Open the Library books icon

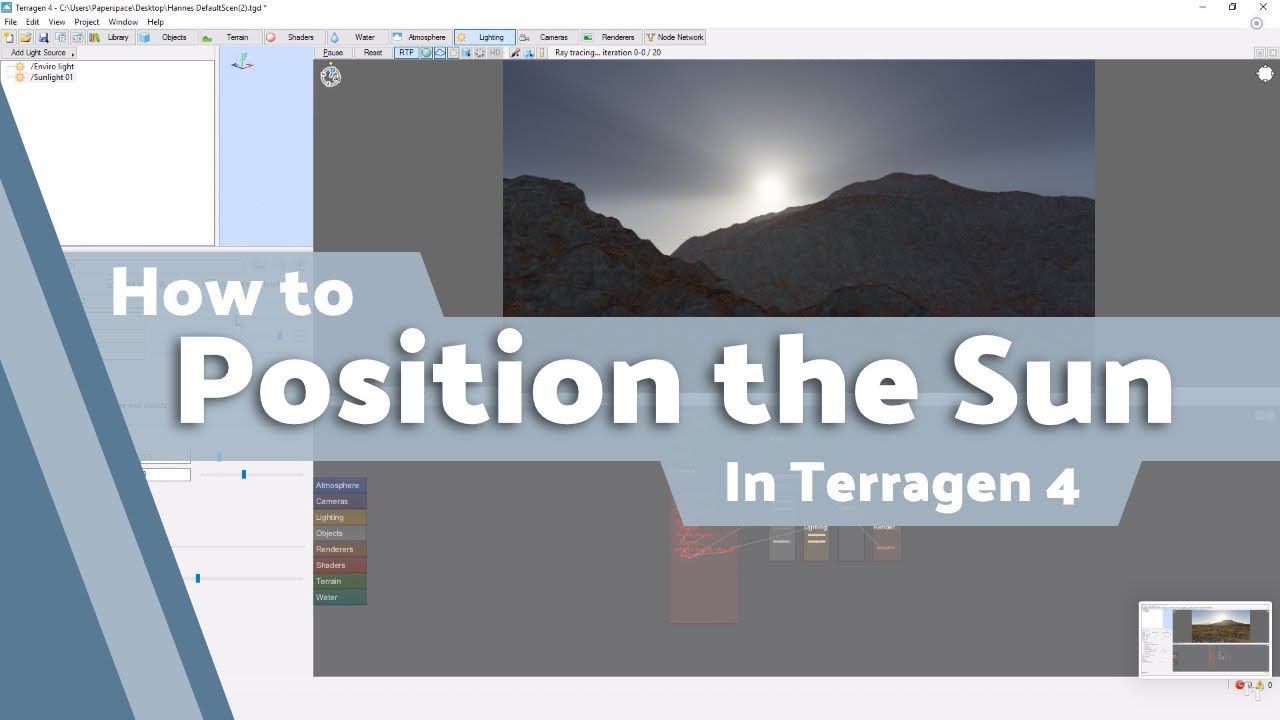point(94,37)
